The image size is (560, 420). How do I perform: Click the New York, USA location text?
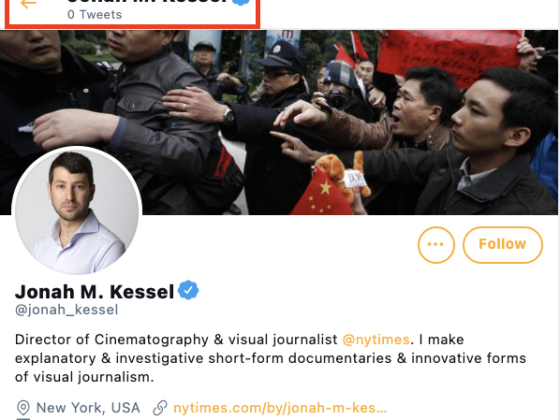88,408
